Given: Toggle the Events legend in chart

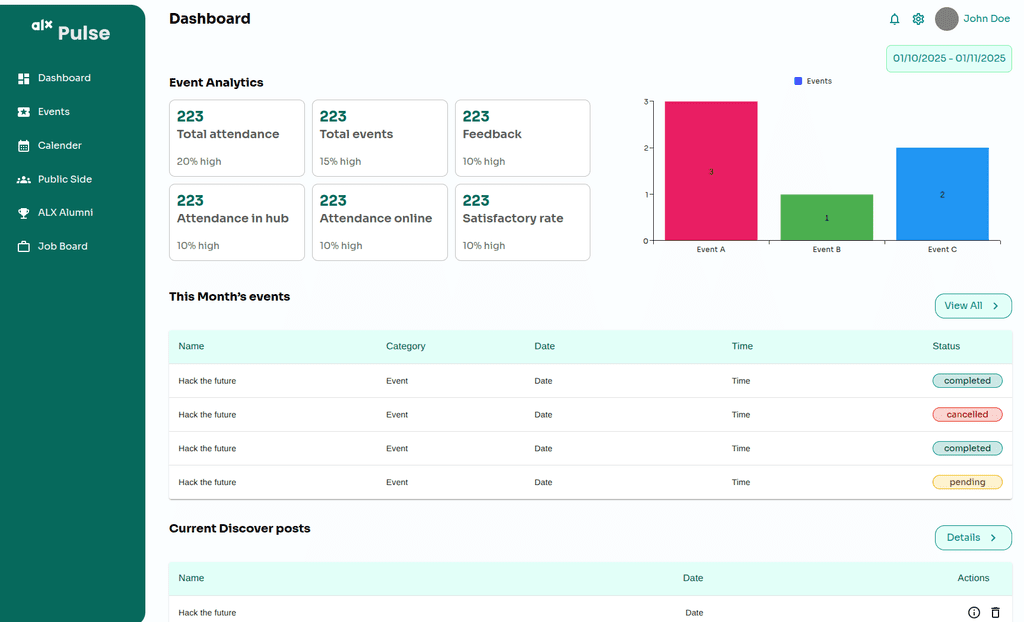Looking at the screenshot, I should point(813,81).
